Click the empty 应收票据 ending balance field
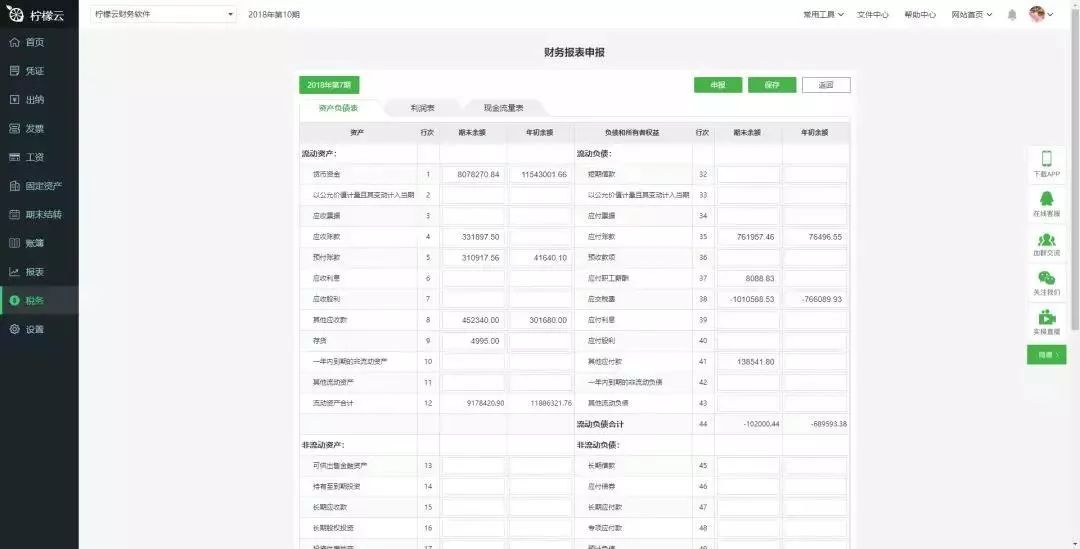The image size is (1080, 549). pyautogui.click(x=472, y=216)
